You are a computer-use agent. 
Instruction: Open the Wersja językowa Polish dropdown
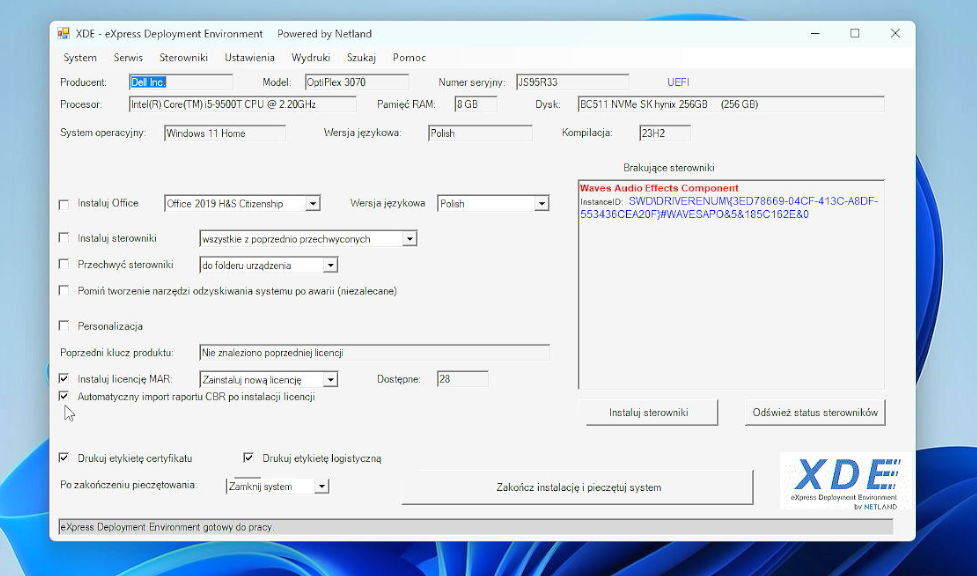pos(541,204)
